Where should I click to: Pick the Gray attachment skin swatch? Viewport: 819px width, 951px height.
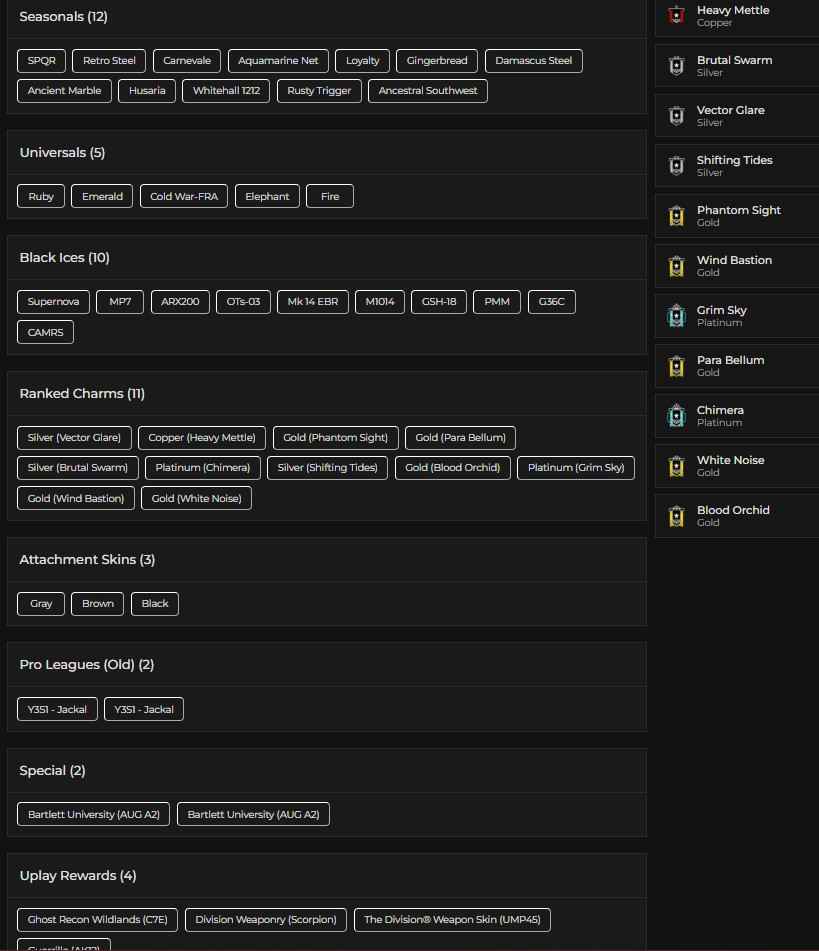40,603
